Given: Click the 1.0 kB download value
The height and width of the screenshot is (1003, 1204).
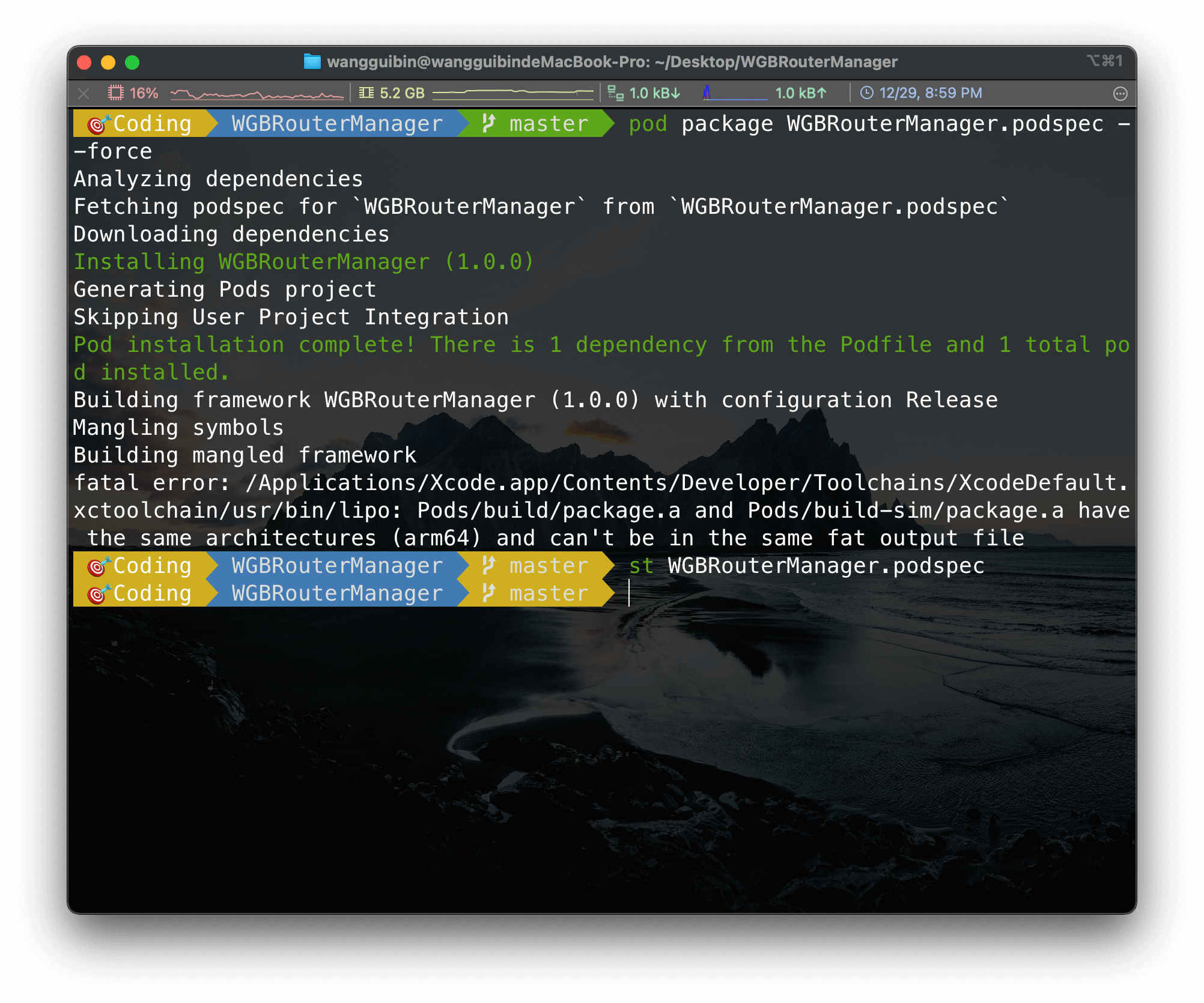Looking at the screenshot, I should click(x=655, y=93).
